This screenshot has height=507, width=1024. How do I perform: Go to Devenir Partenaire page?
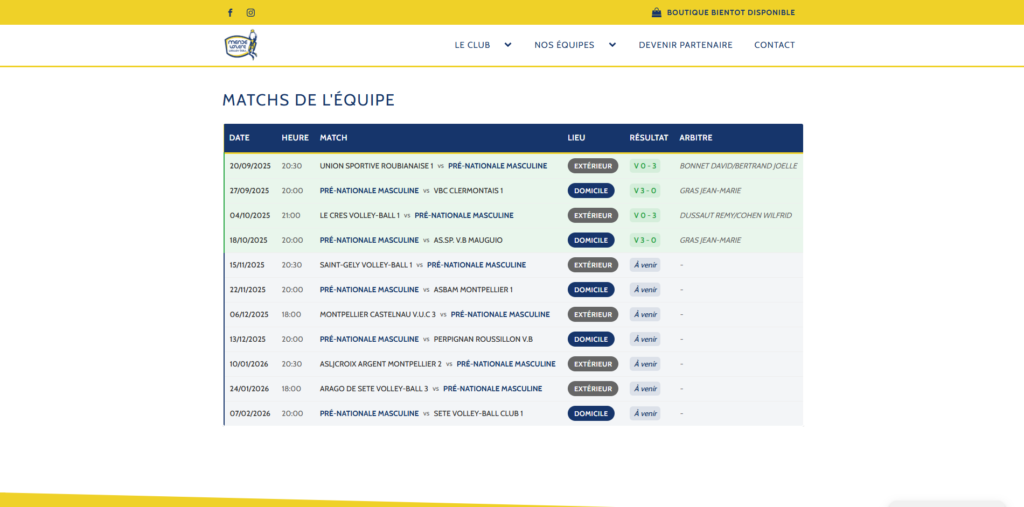tap(686, 45)
